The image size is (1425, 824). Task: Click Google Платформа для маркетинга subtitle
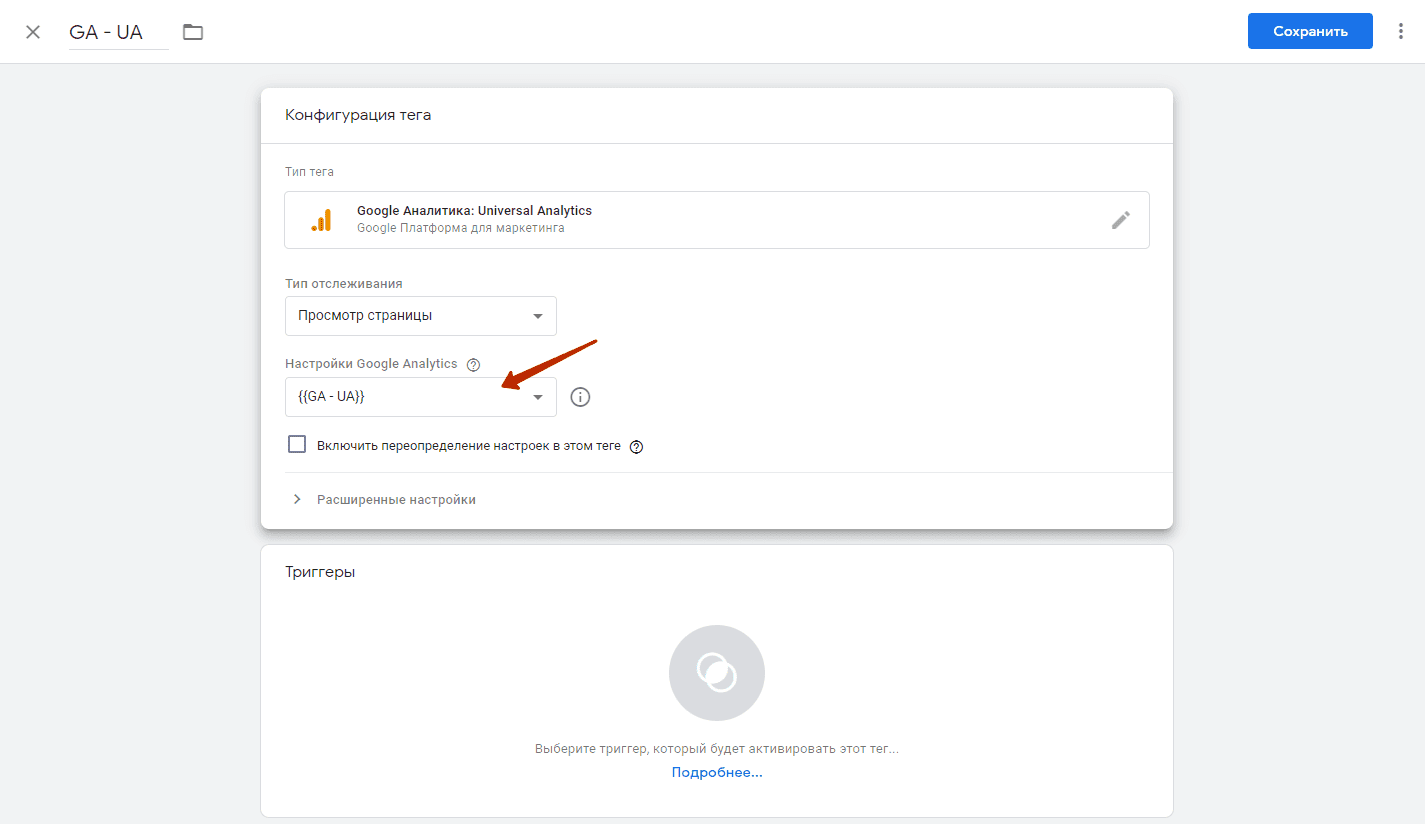(461, 228)
